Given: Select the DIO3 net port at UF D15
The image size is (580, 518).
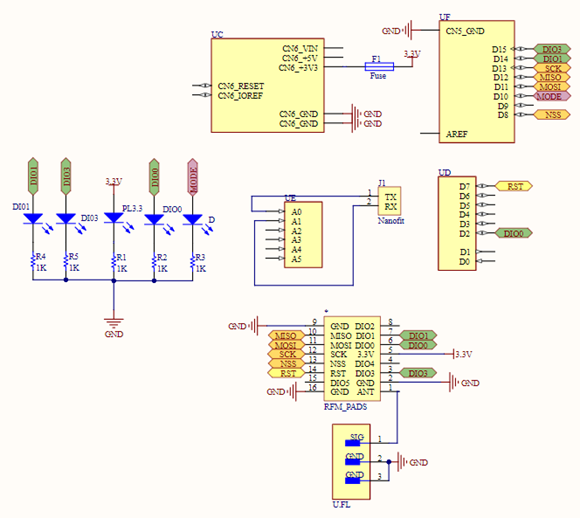Looking at the screenshot, I should [552, 49].
